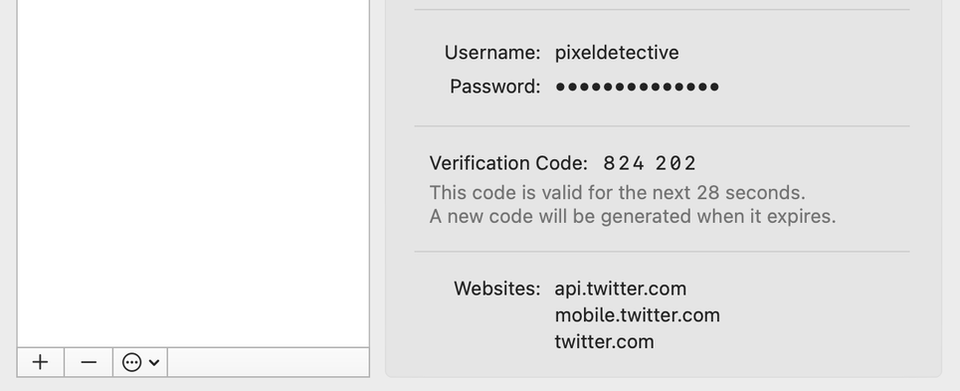Click the Verification Code label

point(509,163)
